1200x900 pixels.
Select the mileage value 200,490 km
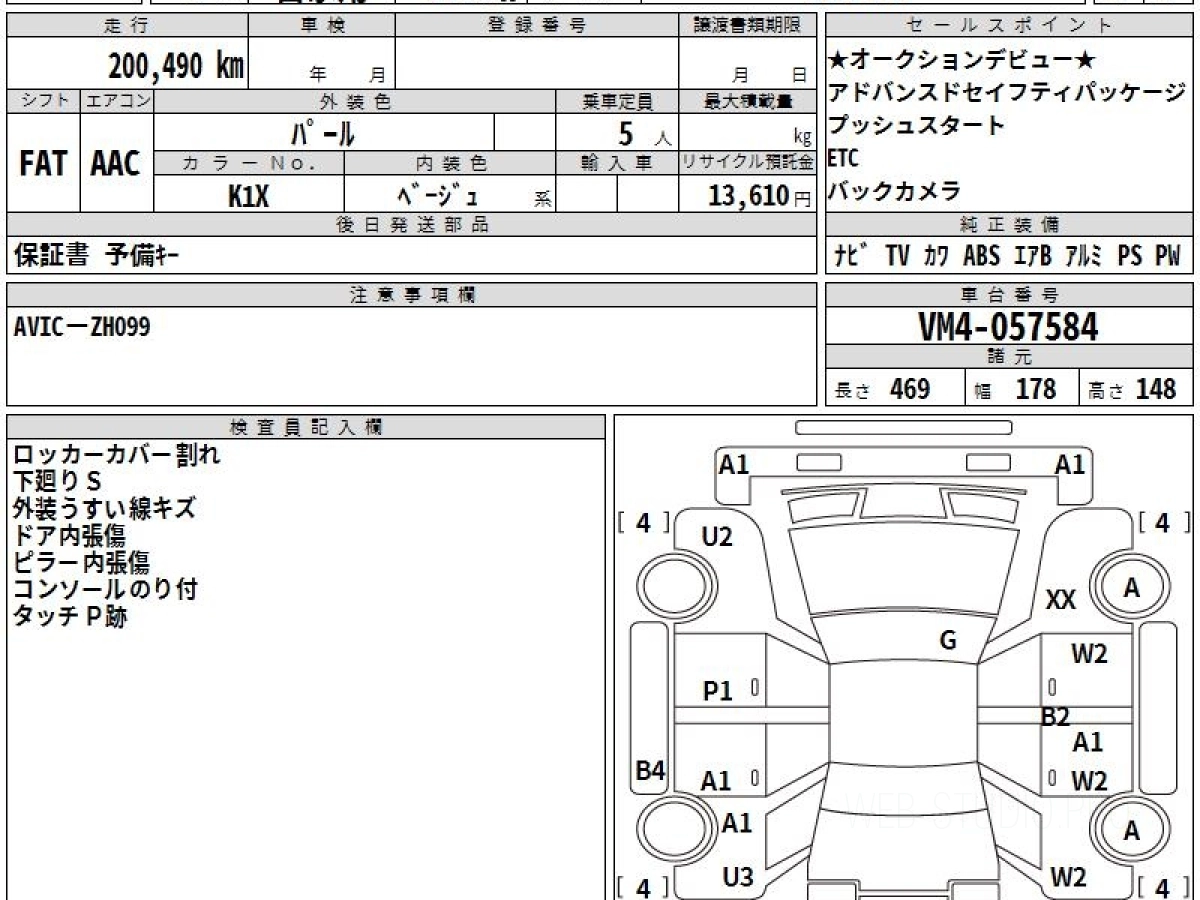click(x=176, y=66)
